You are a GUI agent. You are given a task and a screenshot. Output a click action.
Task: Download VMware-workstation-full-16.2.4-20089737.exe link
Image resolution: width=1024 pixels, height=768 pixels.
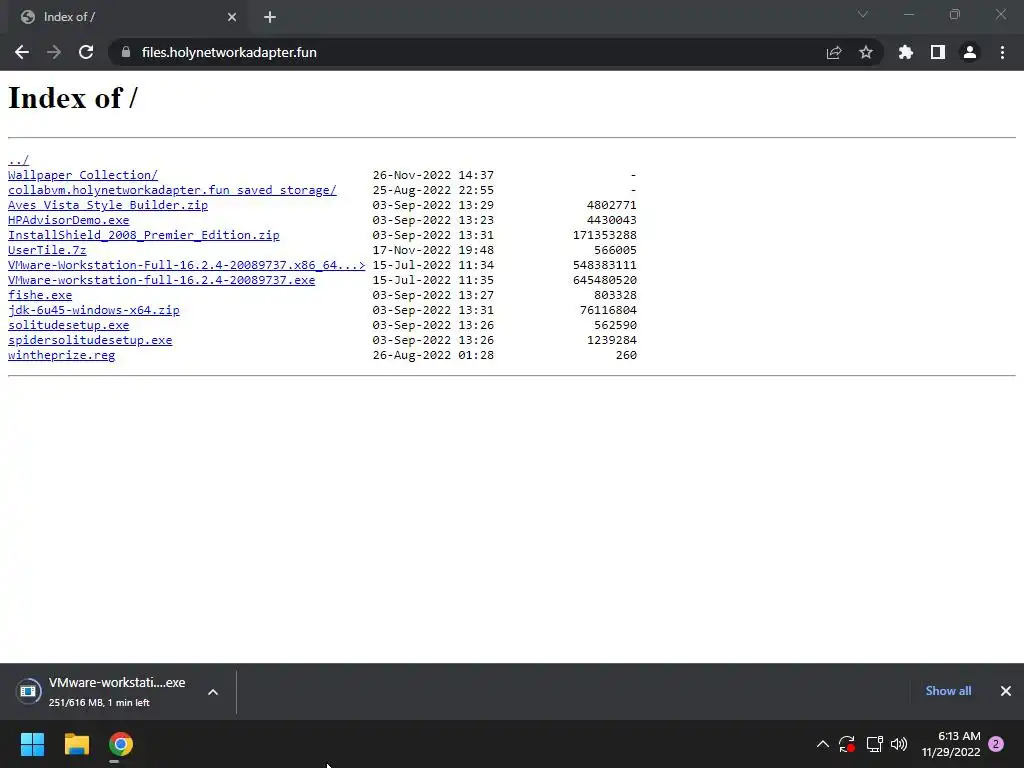[161, 280]
